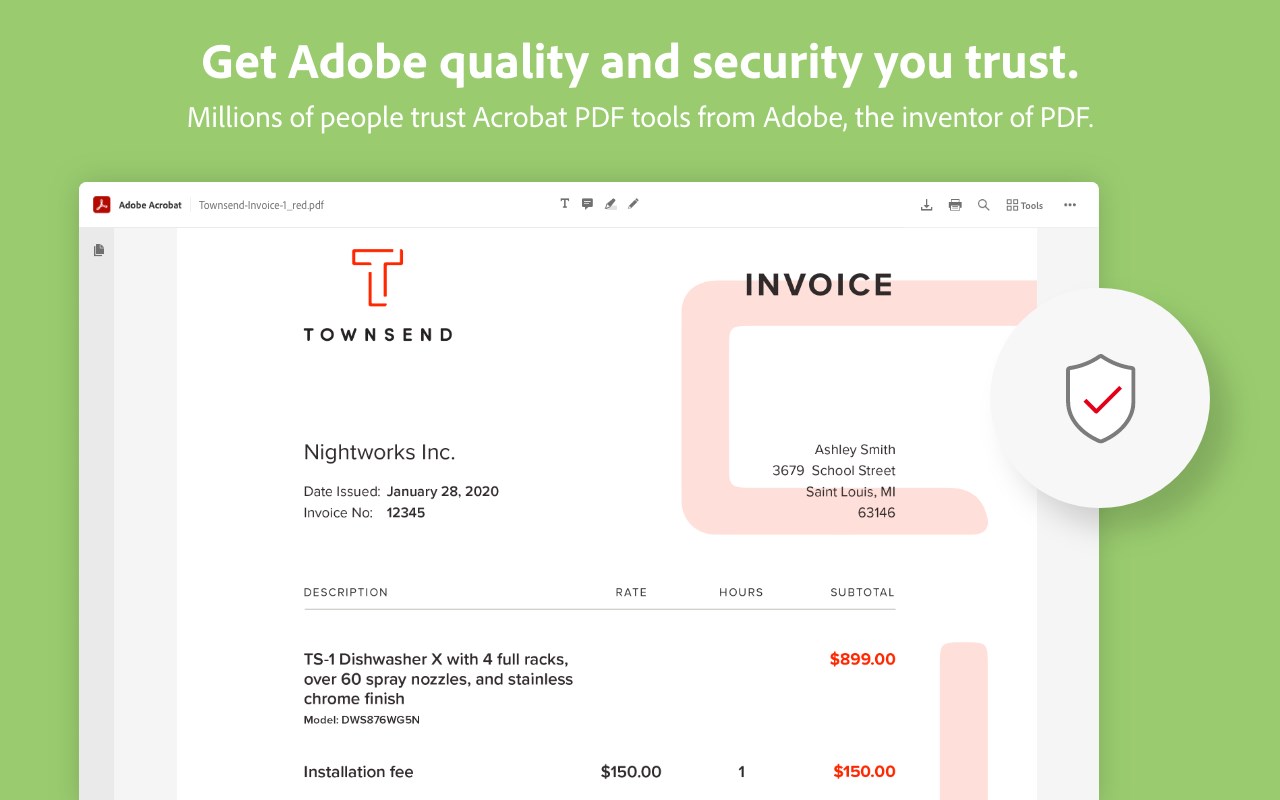Image resolution: width=1280 pixels, height=800 pixels.
Task: Download the PDF file
Action: click(x=926, y=205)
